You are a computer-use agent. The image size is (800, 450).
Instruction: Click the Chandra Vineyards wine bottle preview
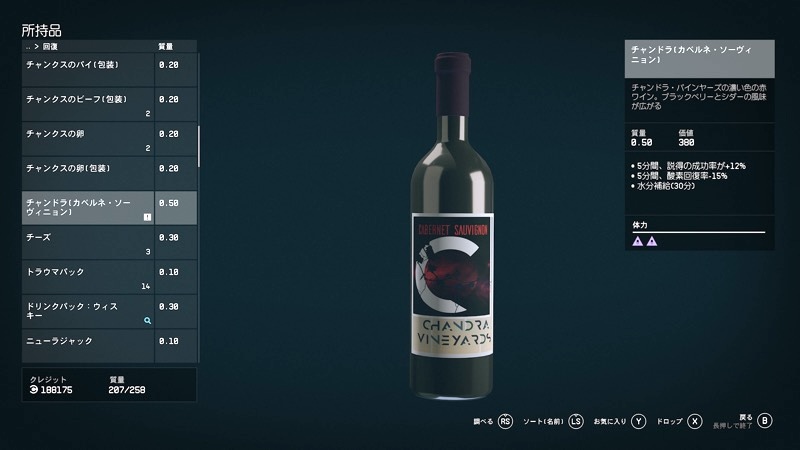(452, 226)
